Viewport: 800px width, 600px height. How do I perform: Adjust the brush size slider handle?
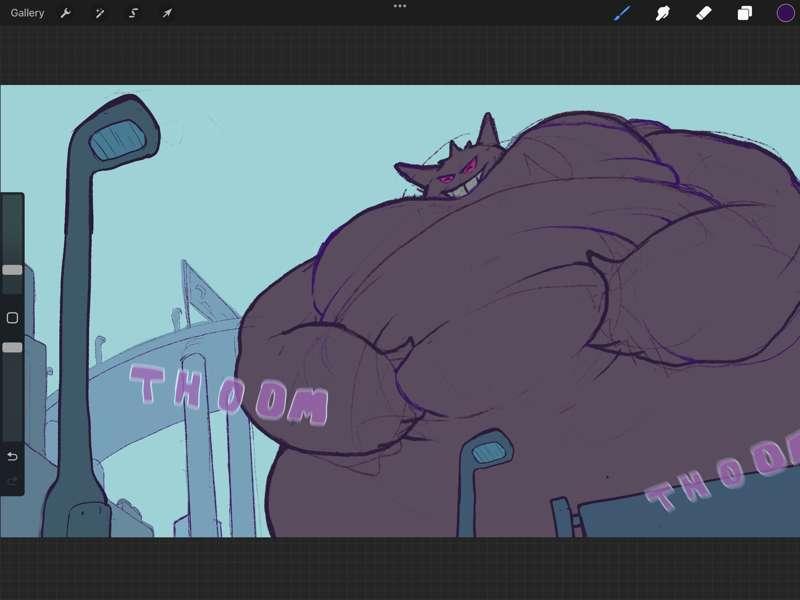pyautogui.click(x=12, y=270)
